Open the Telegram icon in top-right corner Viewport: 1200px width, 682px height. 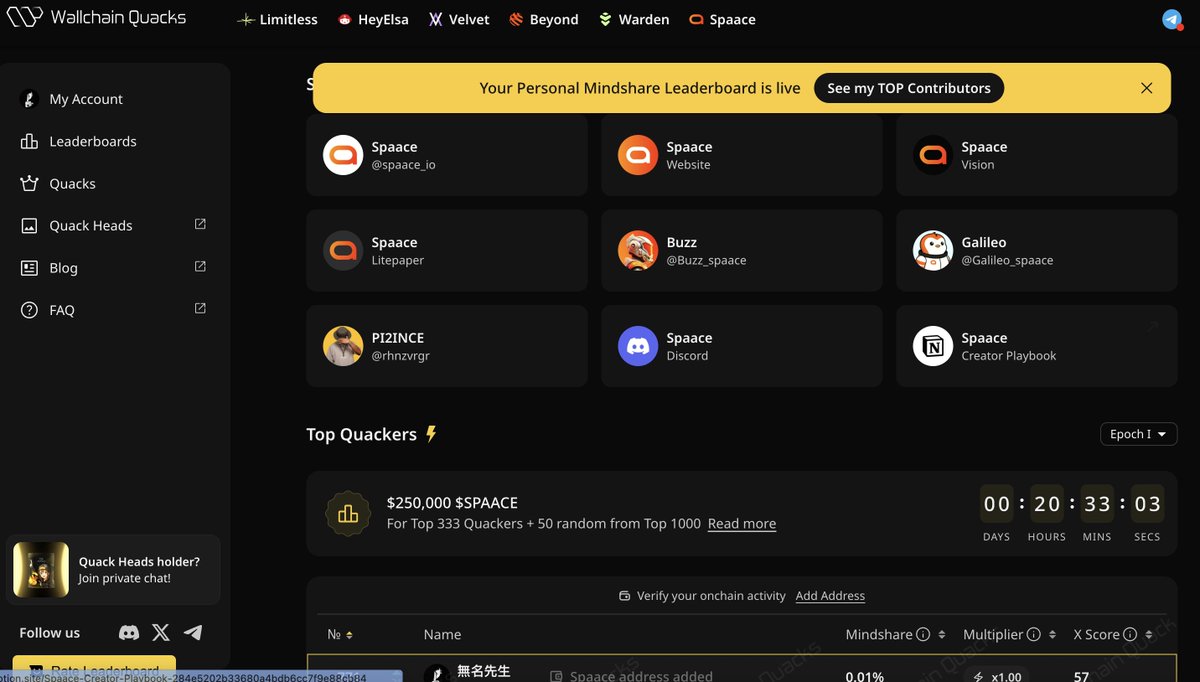point(1172,19)
